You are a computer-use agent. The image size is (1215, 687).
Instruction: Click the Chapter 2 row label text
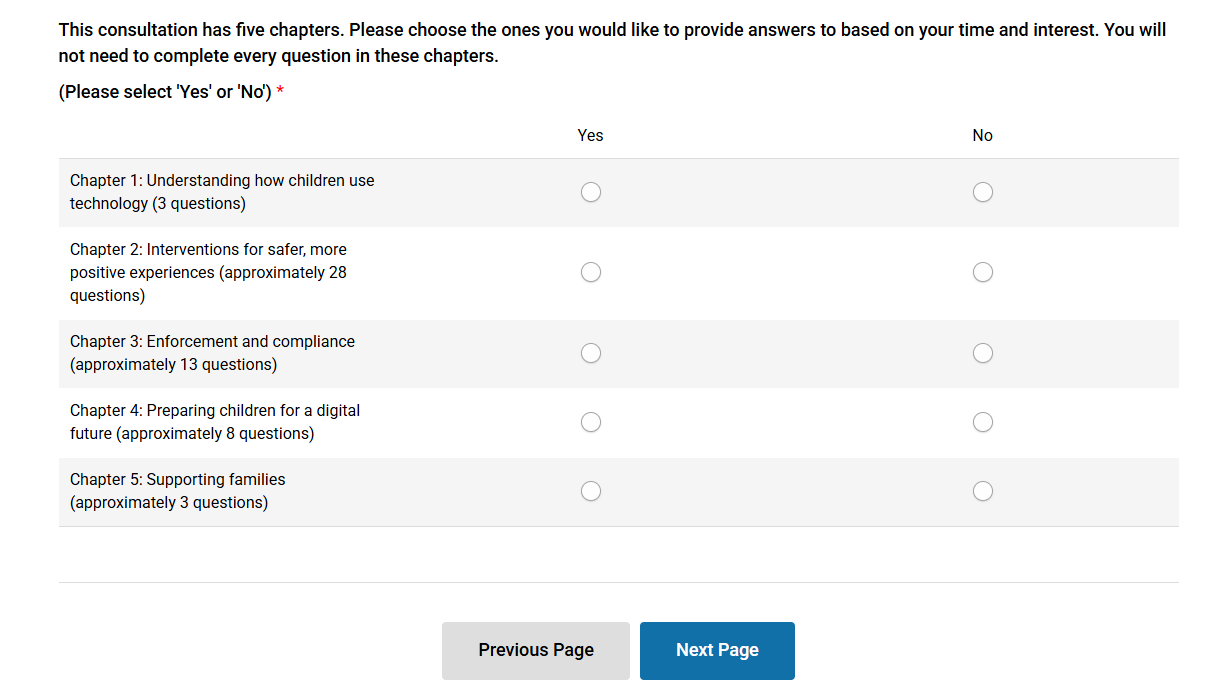point(208,271)
